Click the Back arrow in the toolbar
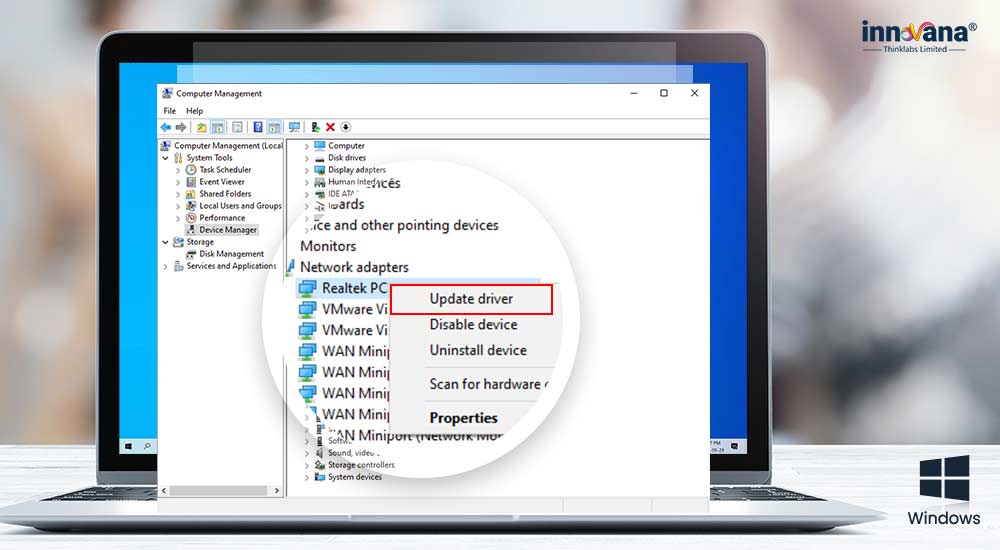The height and width of the screenshot is (550, 1000). pyautogui.click(x=166, y=128)
